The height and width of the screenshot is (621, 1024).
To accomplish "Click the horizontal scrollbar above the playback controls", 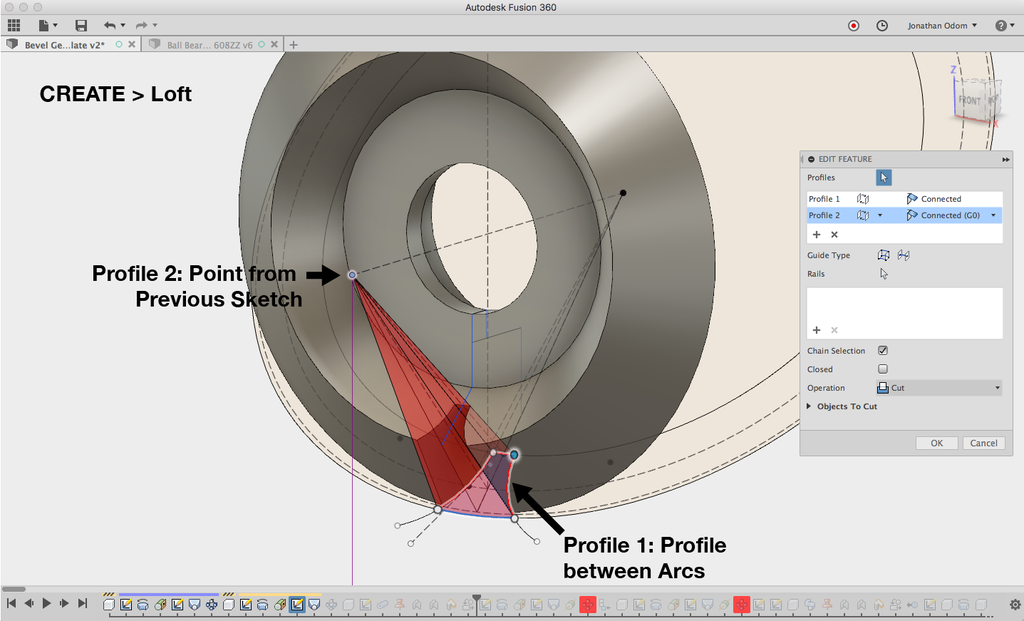I will (x=14, y=589).
